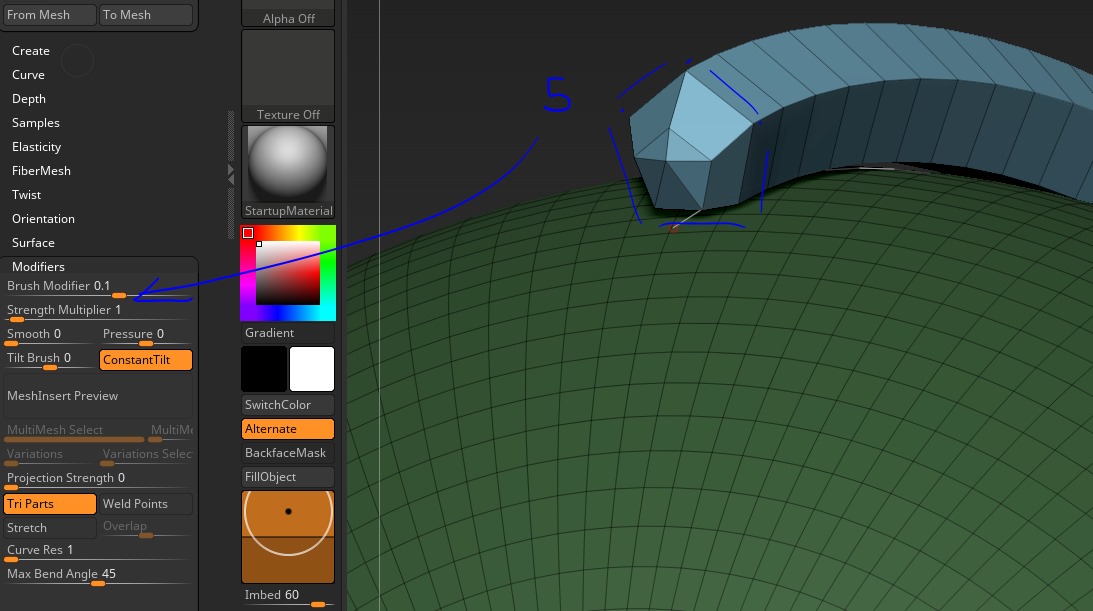Viewport: 1093px width, 611px height.
Task: Open the Texture Off selector
Action: pyautogui.click(x=288, y=76)
